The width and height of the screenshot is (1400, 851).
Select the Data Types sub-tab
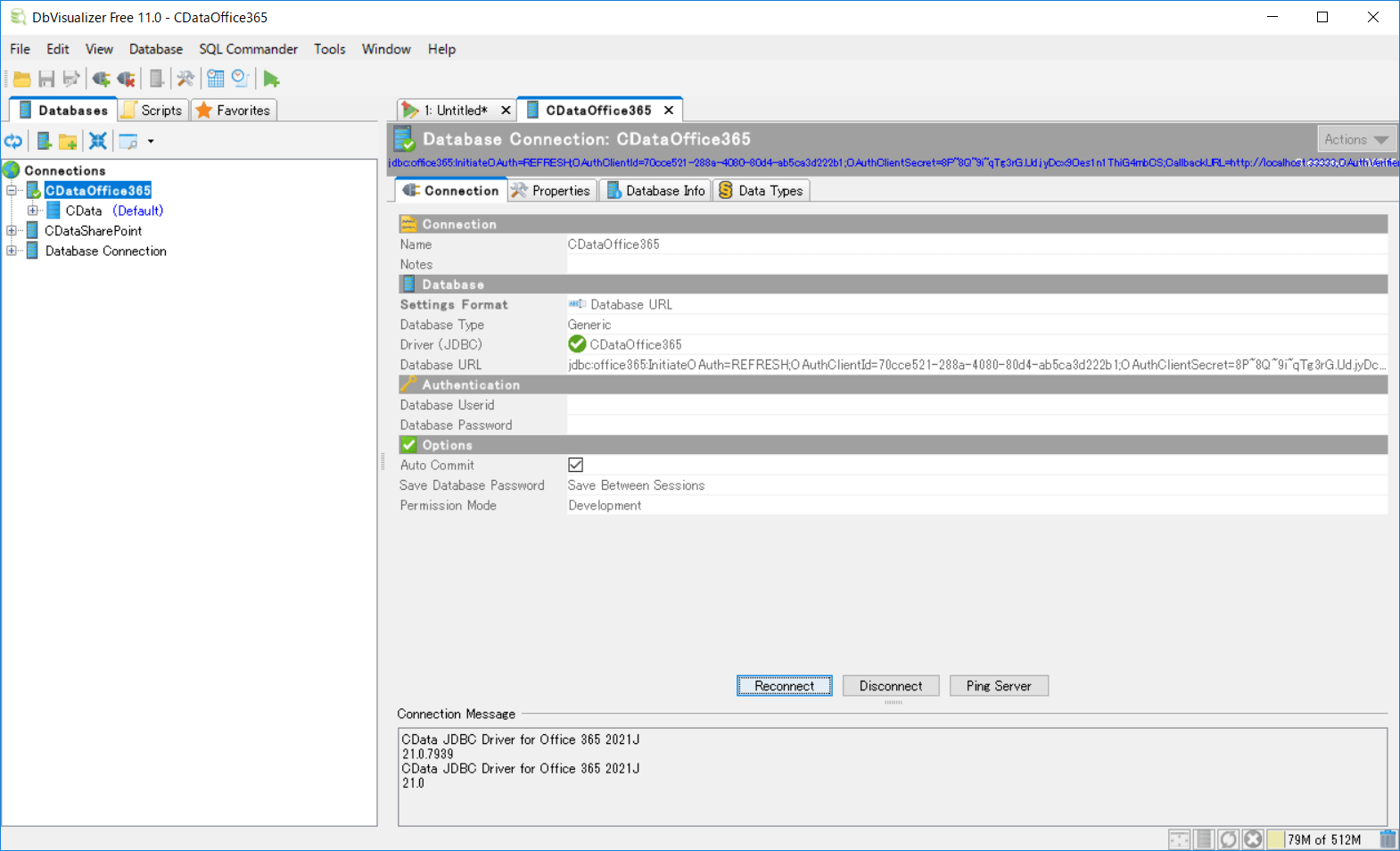point(762,190)
